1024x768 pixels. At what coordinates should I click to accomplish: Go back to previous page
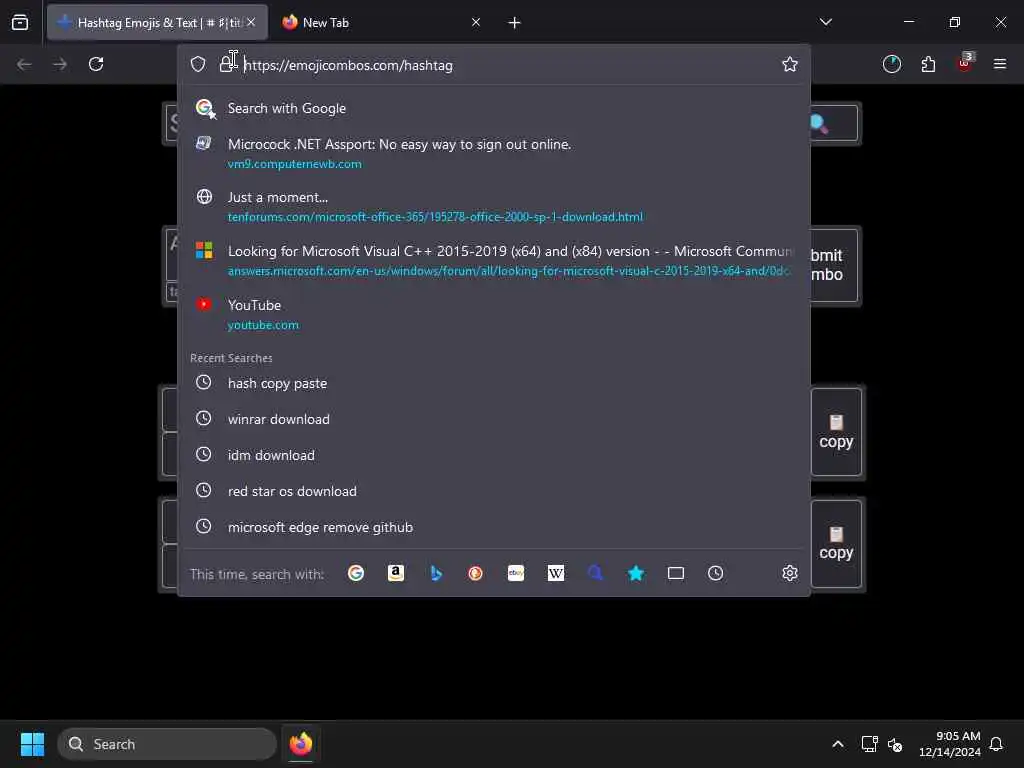[x=24, y=64]
